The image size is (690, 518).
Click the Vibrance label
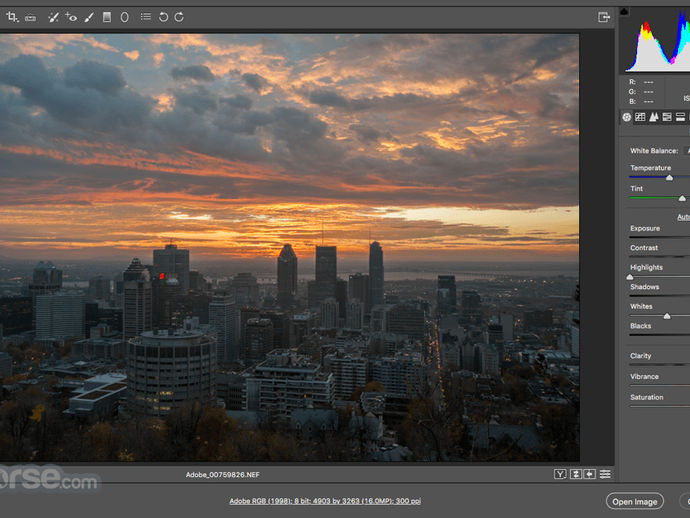click(644, 377)
